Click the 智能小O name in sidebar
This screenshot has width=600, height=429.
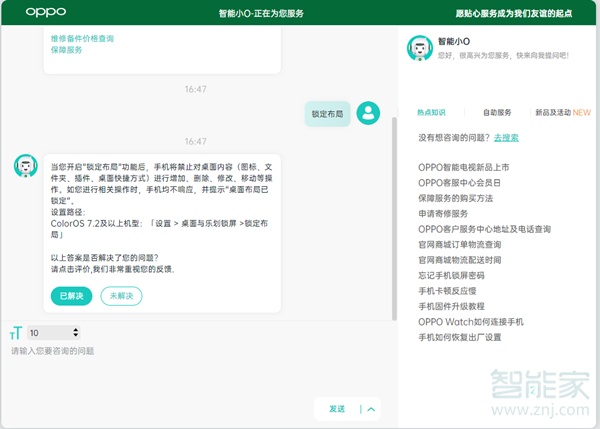coord(454,41)
